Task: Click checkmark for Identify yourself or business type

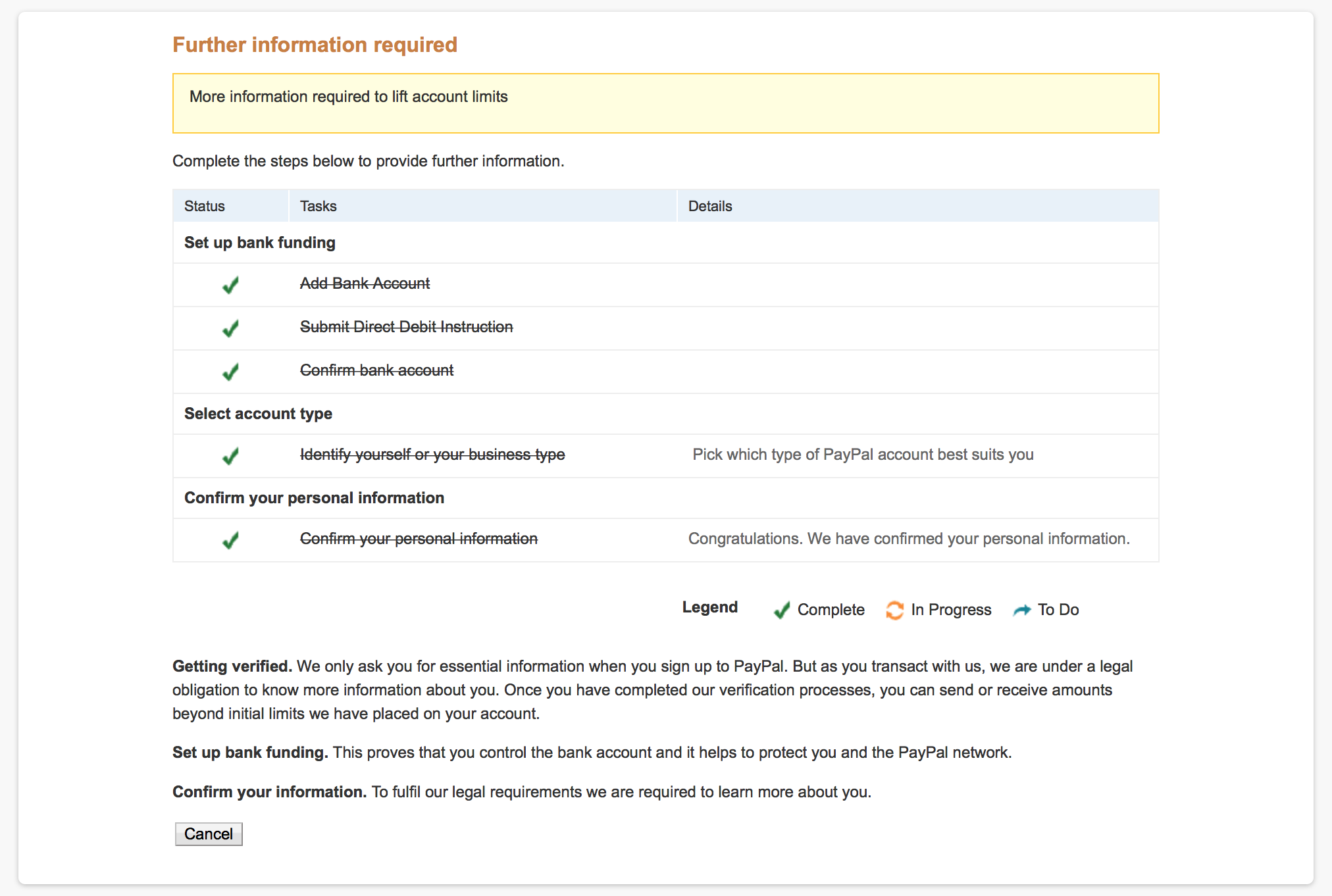Action: [x=230, y=456]
